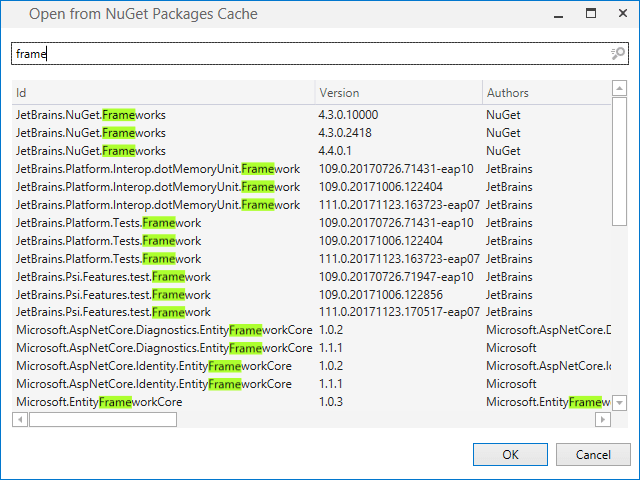Image resolution: width=640 pixels, height=480 pixels.
Task: Click the Authors column header
Action: 545,93
